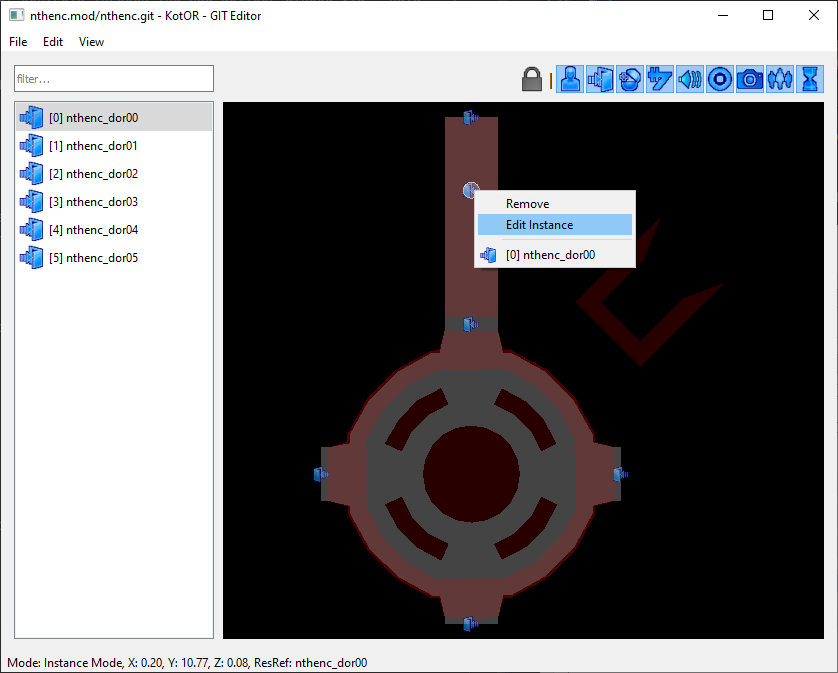Choose Remove from the context menu

pos(555,204)
